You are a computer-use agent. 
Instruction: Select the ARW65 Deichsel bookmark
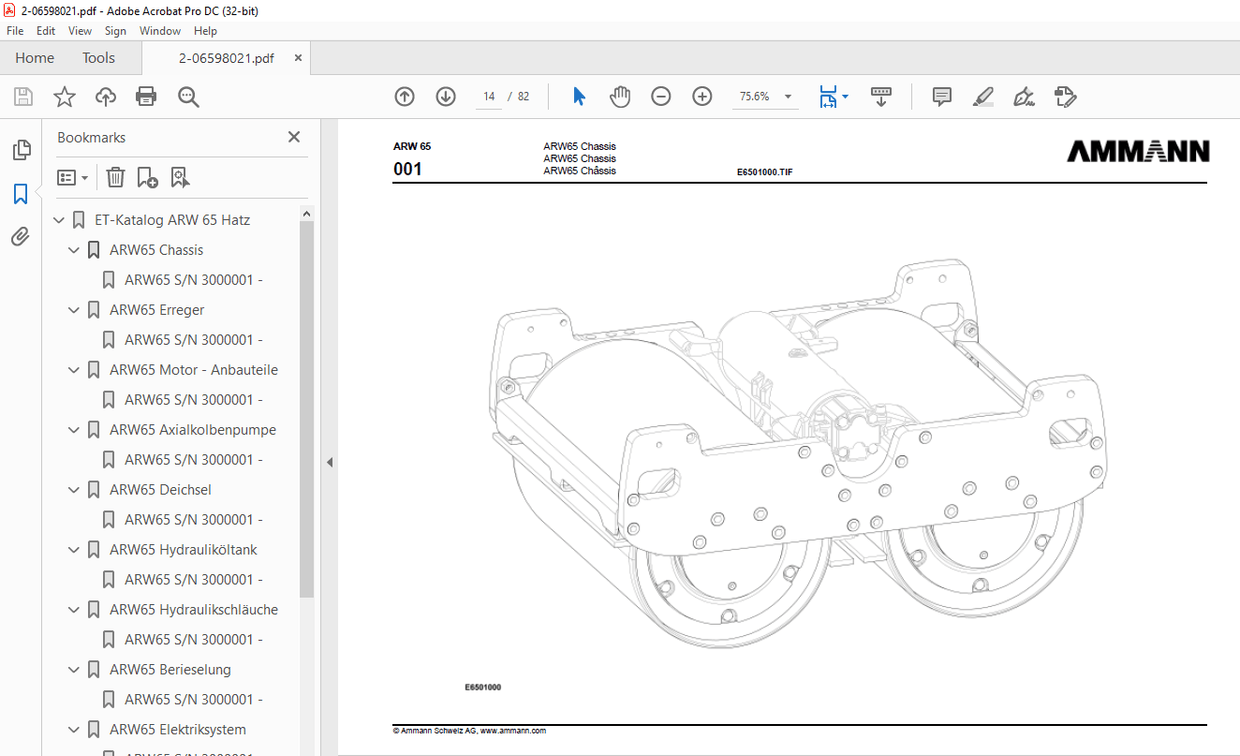pyautogui.click(x=161, y=489)
